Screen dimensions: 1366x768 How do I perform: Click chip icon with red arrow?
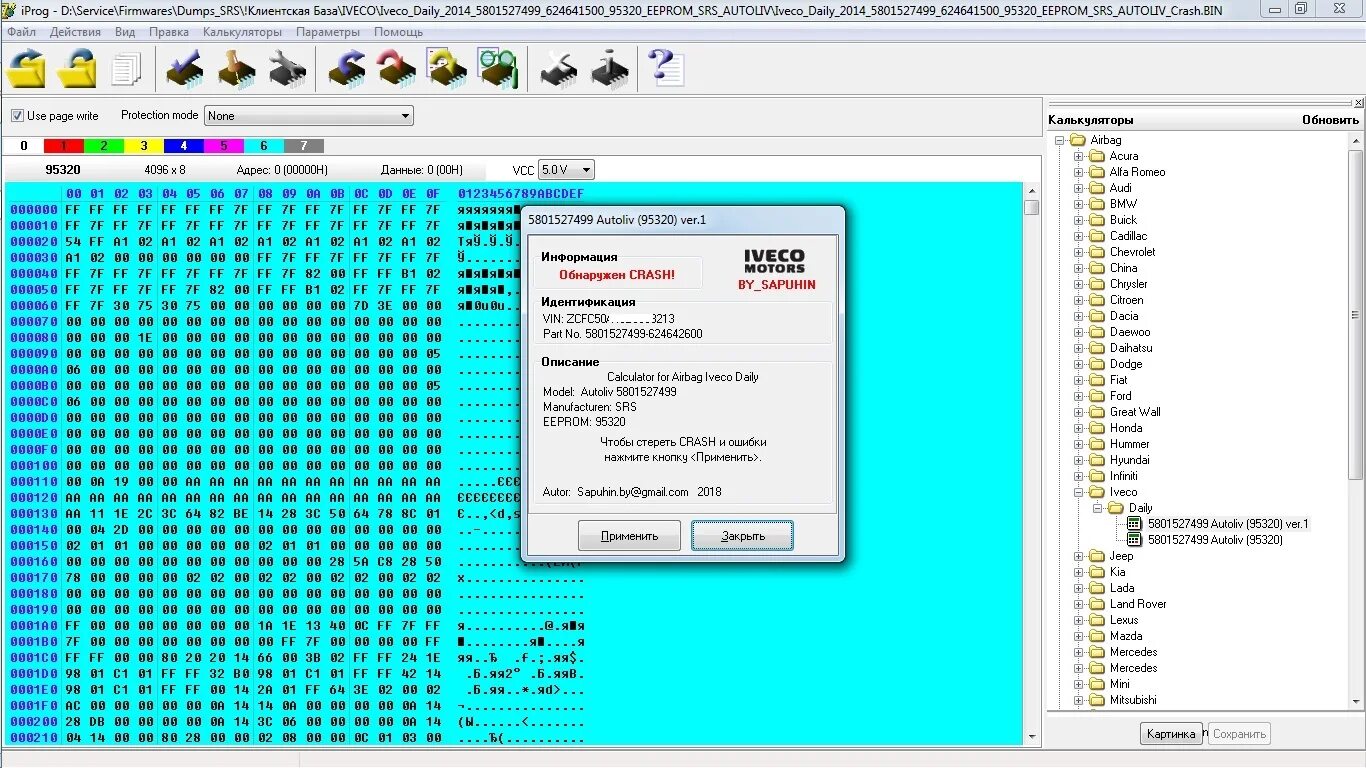coord(397,68)
